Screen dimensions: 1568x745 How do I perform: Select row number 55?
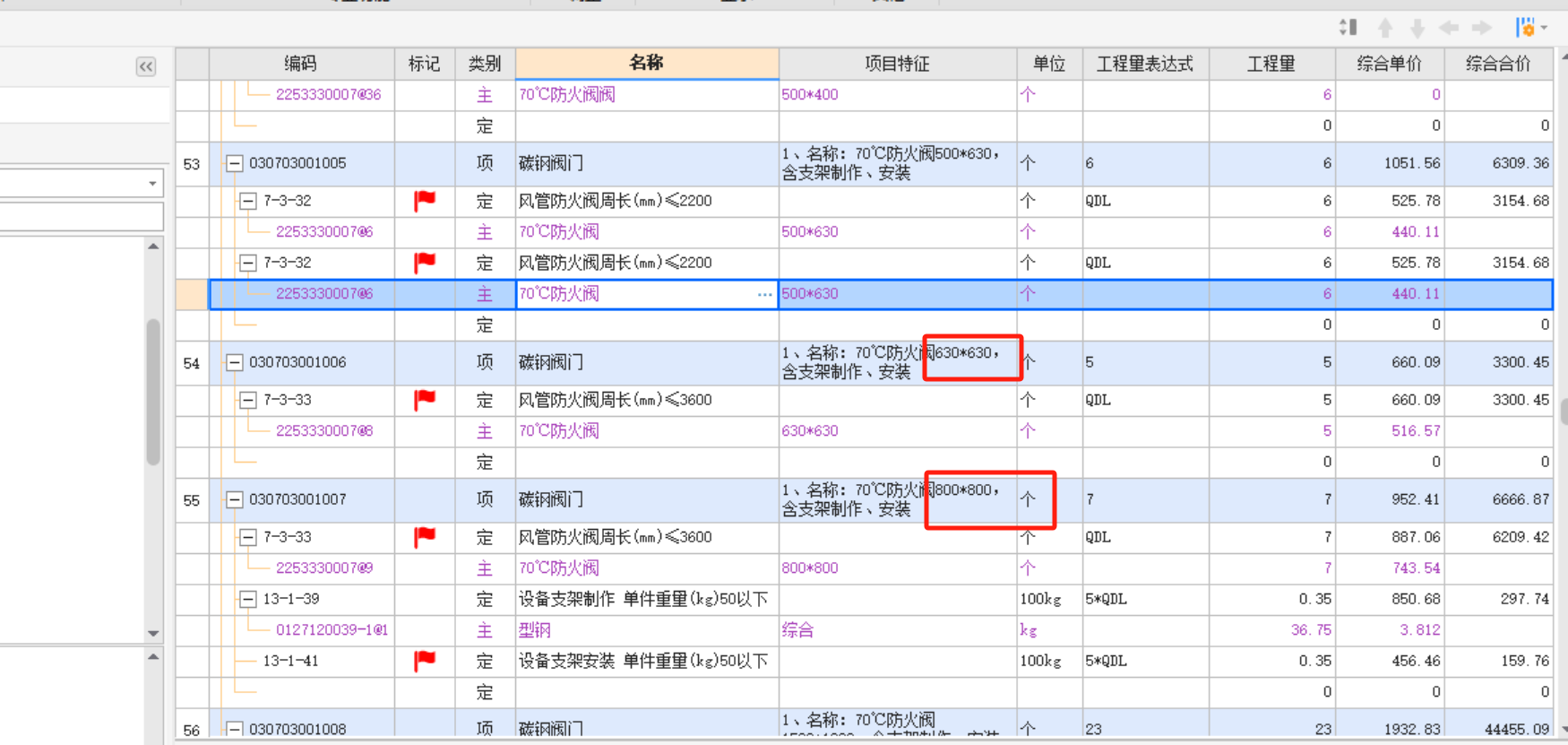(192, 500)
